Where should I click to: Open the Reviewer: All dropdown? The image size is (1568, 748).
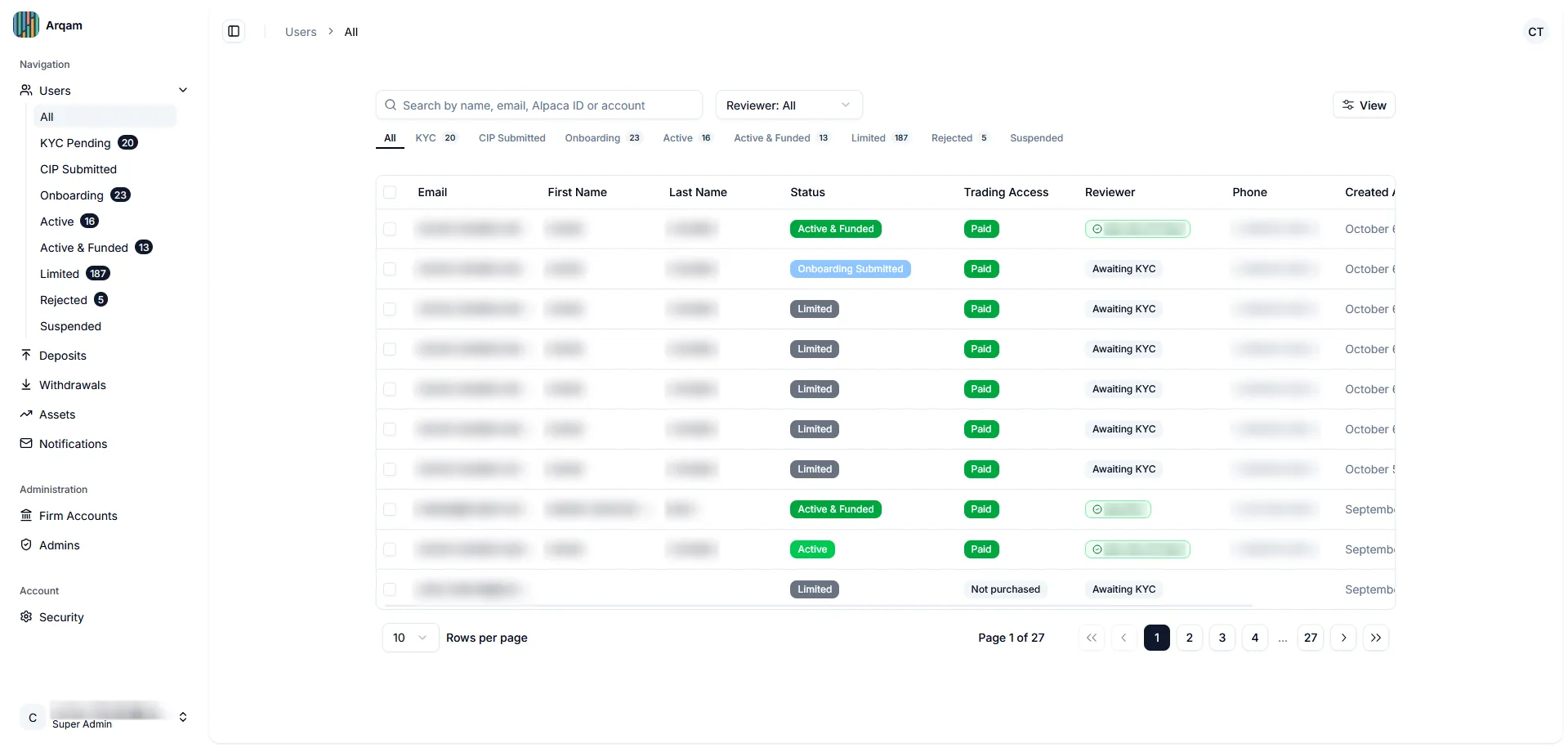[x=788, y=105]
